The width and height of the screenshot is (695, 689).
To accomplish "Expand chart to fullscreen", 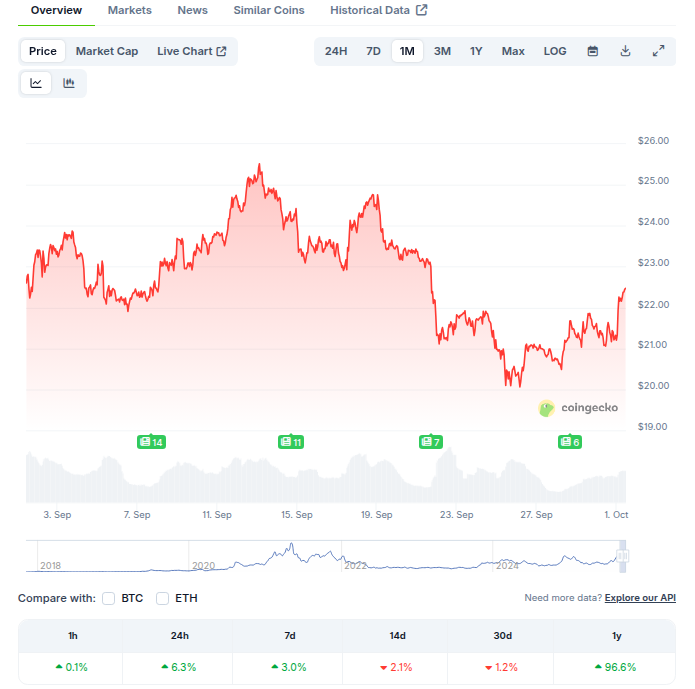I will (658, 51).
